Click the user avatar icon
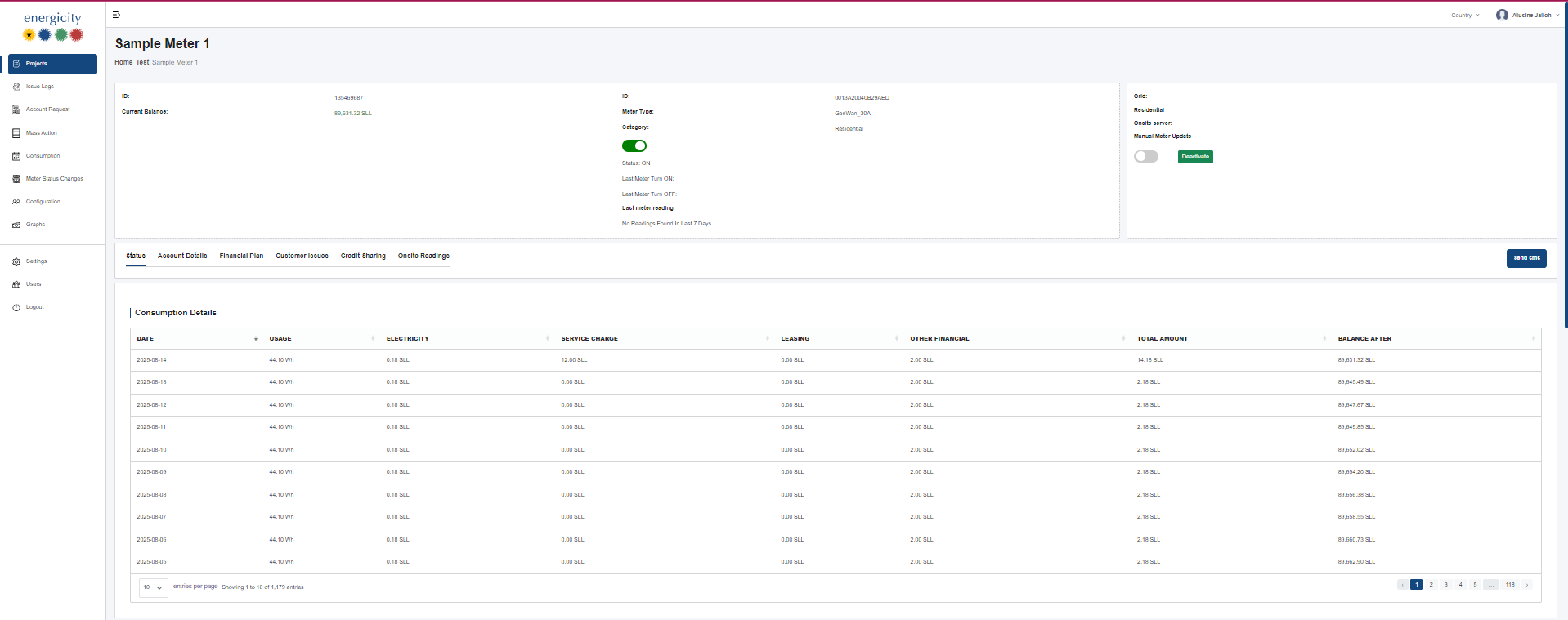This screenshot has height=620, width=1568. coord(1502,15)
